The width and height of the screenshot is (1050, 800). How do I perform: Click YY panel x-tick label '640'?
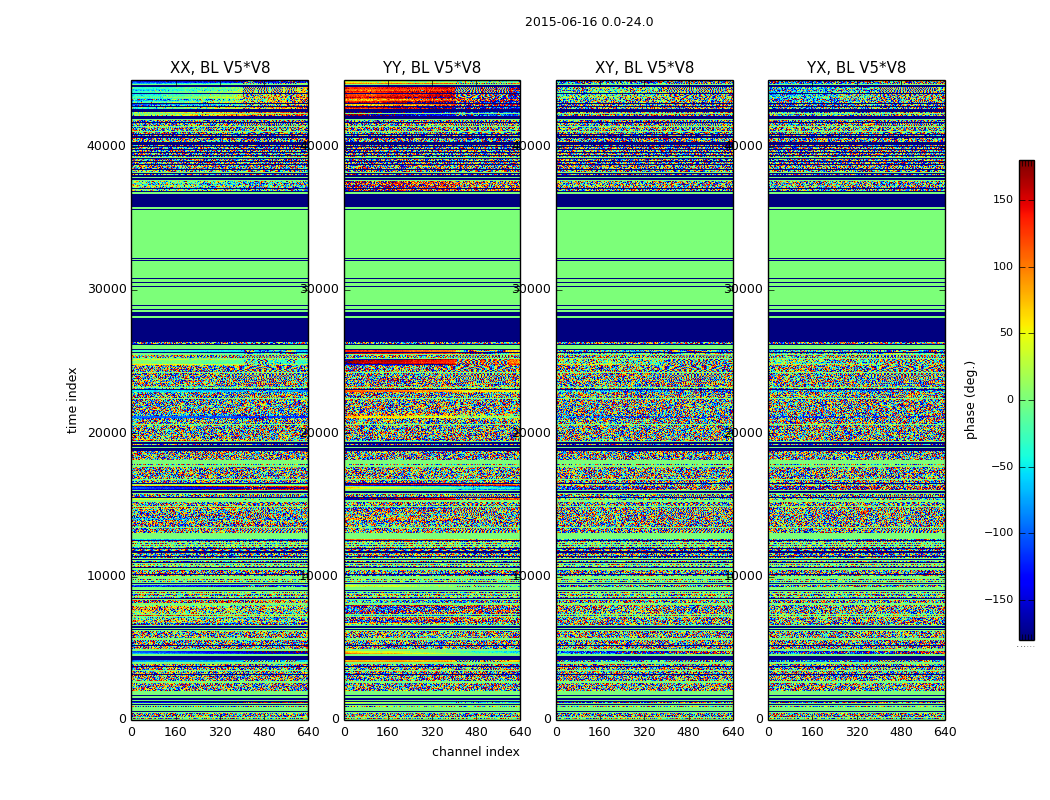[520, 732]
